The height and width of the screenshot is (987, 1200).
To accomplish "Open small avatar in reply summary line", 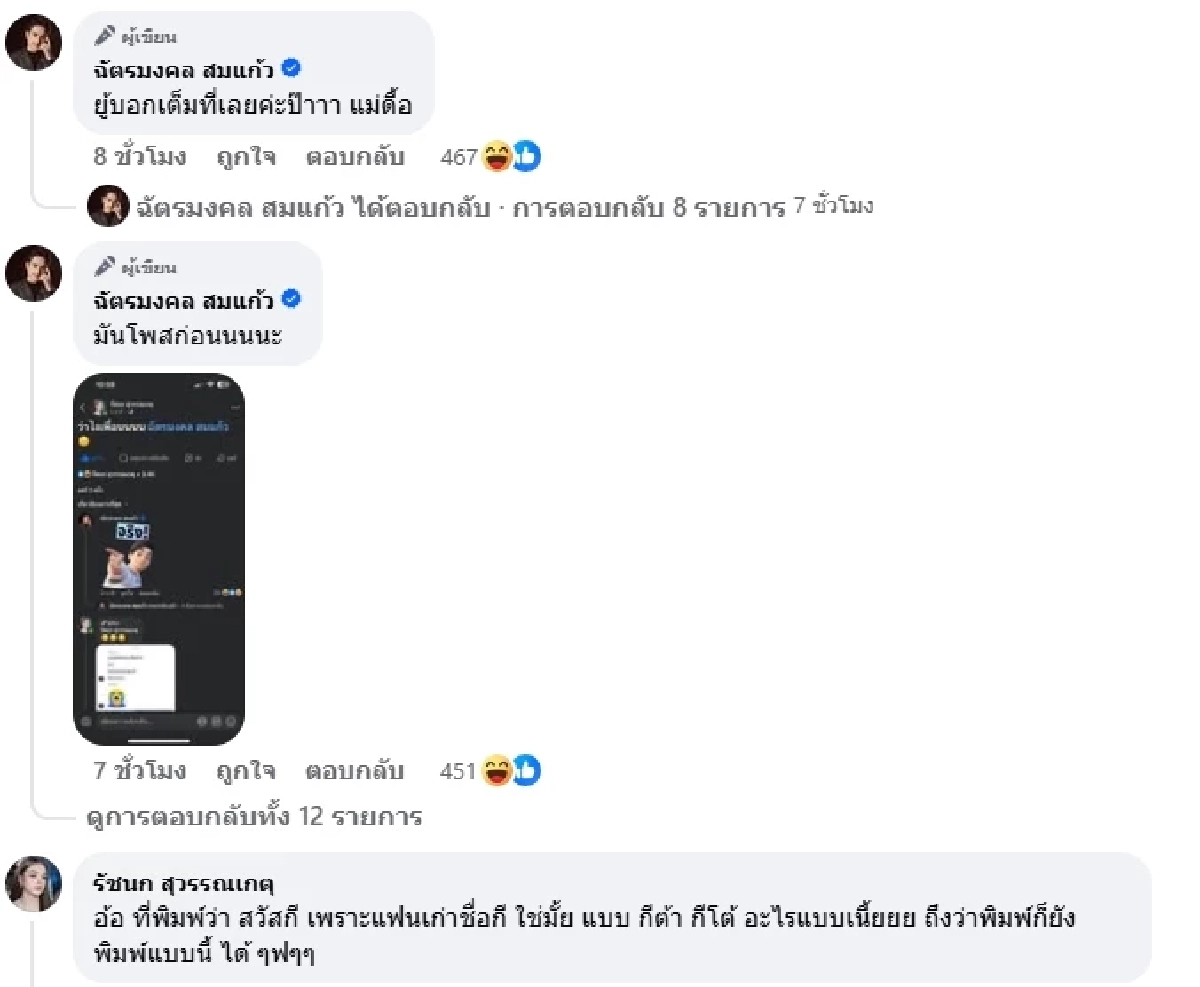I will (108, 206).
